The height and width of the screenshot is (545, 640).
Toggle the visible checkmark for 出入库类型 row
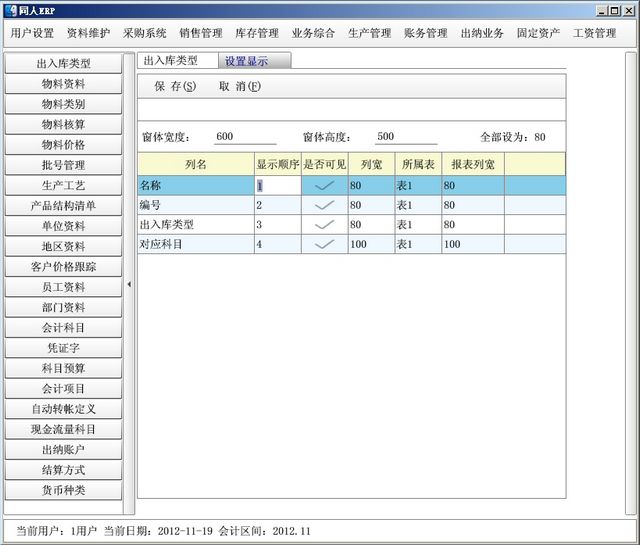coord(324,224)
